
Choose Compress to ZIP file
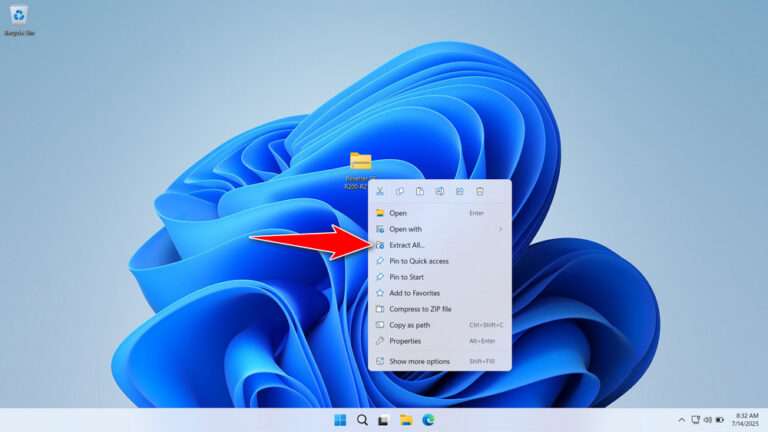coord(420,309)
